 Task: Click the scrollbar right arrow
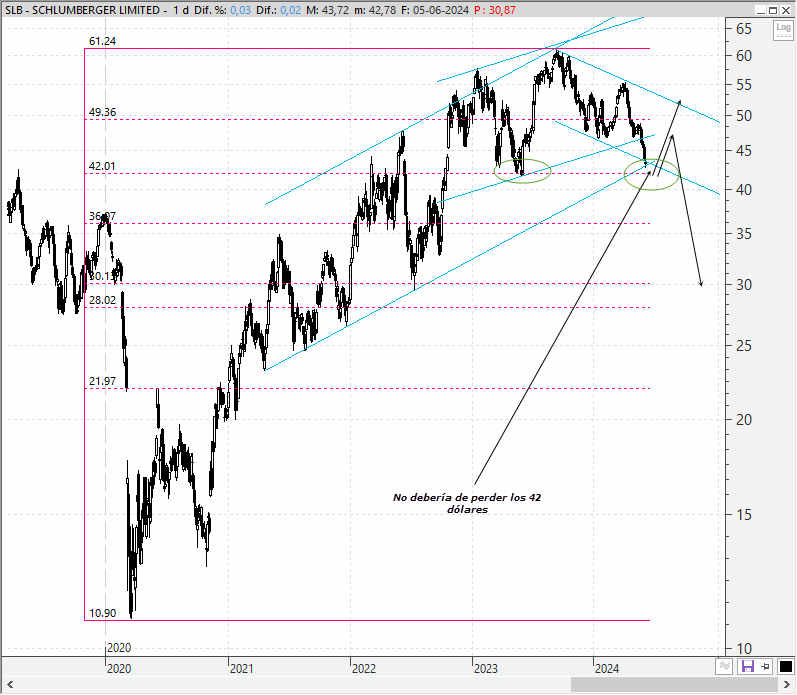(787, 685)
